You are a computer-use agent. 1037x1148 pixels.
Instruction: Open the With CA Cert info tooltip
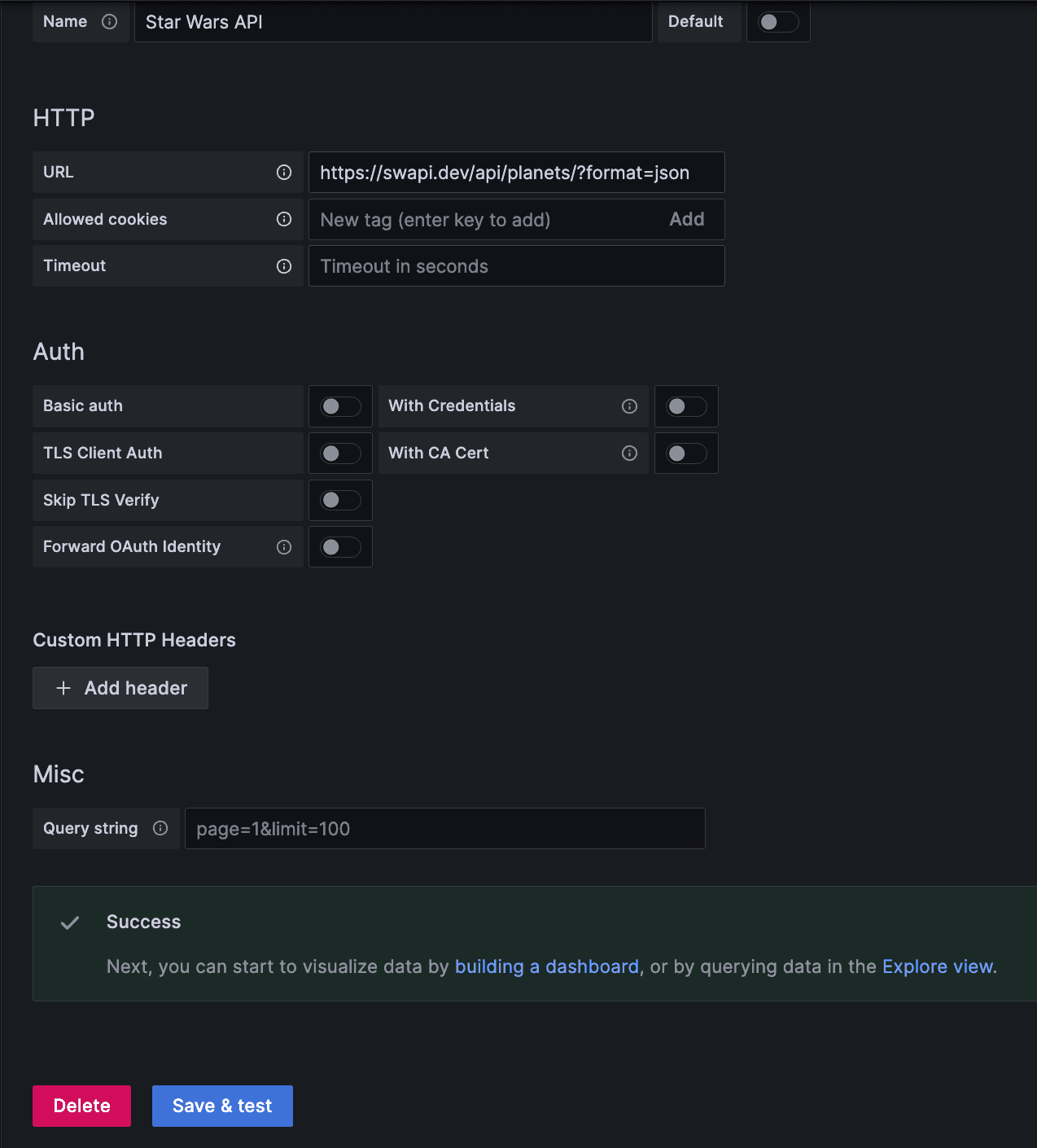point(629,454)
